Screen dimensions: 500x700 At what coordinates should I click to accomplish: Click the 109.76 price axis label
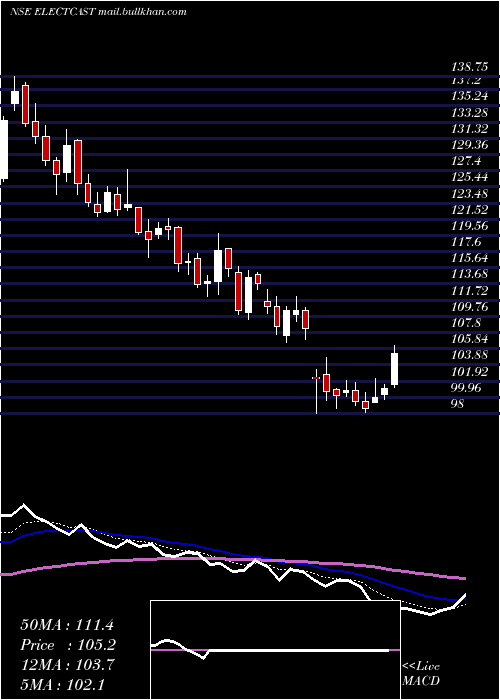(x=470, y=307)
